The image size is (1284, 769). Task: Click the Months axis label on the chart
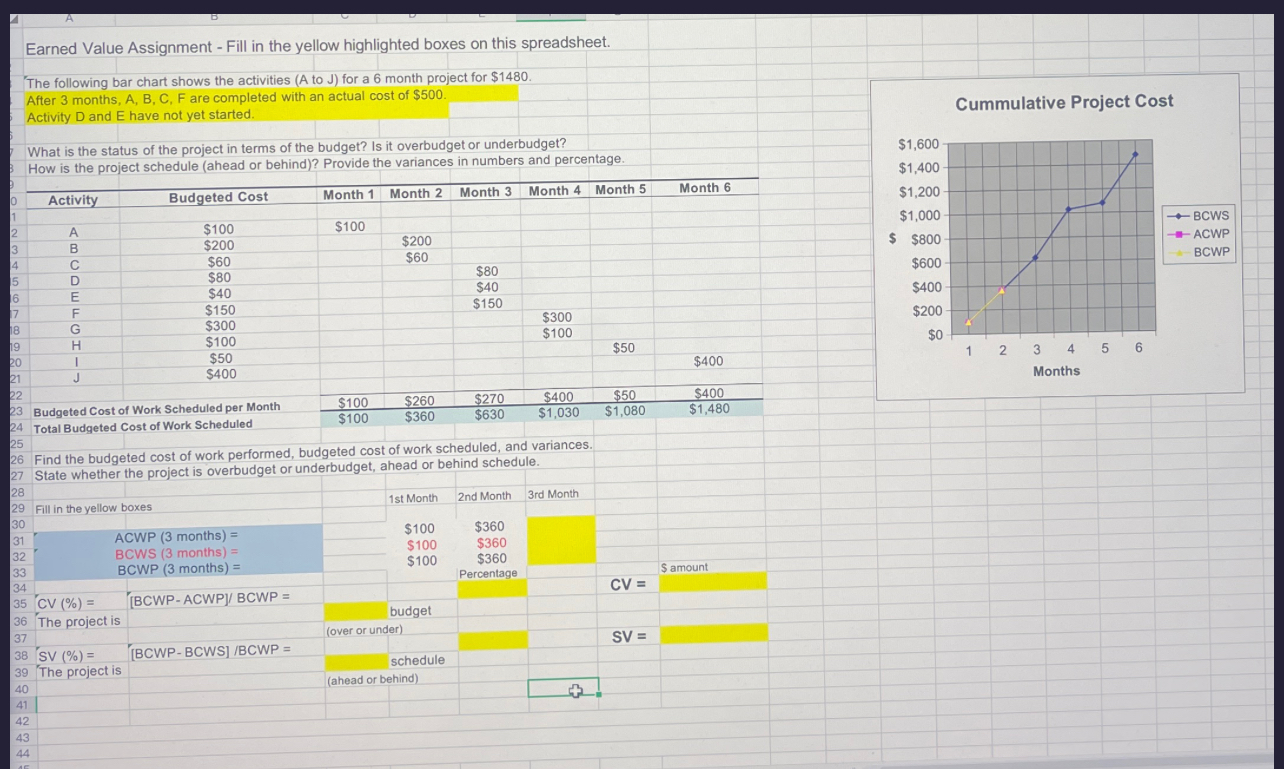click(1058, 371)
